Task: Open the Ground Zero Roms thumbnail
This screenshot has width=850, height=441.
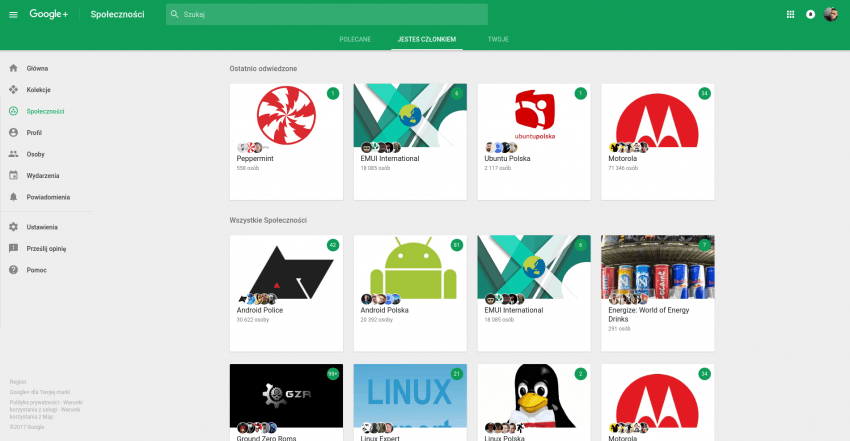Action: [286, 395]
